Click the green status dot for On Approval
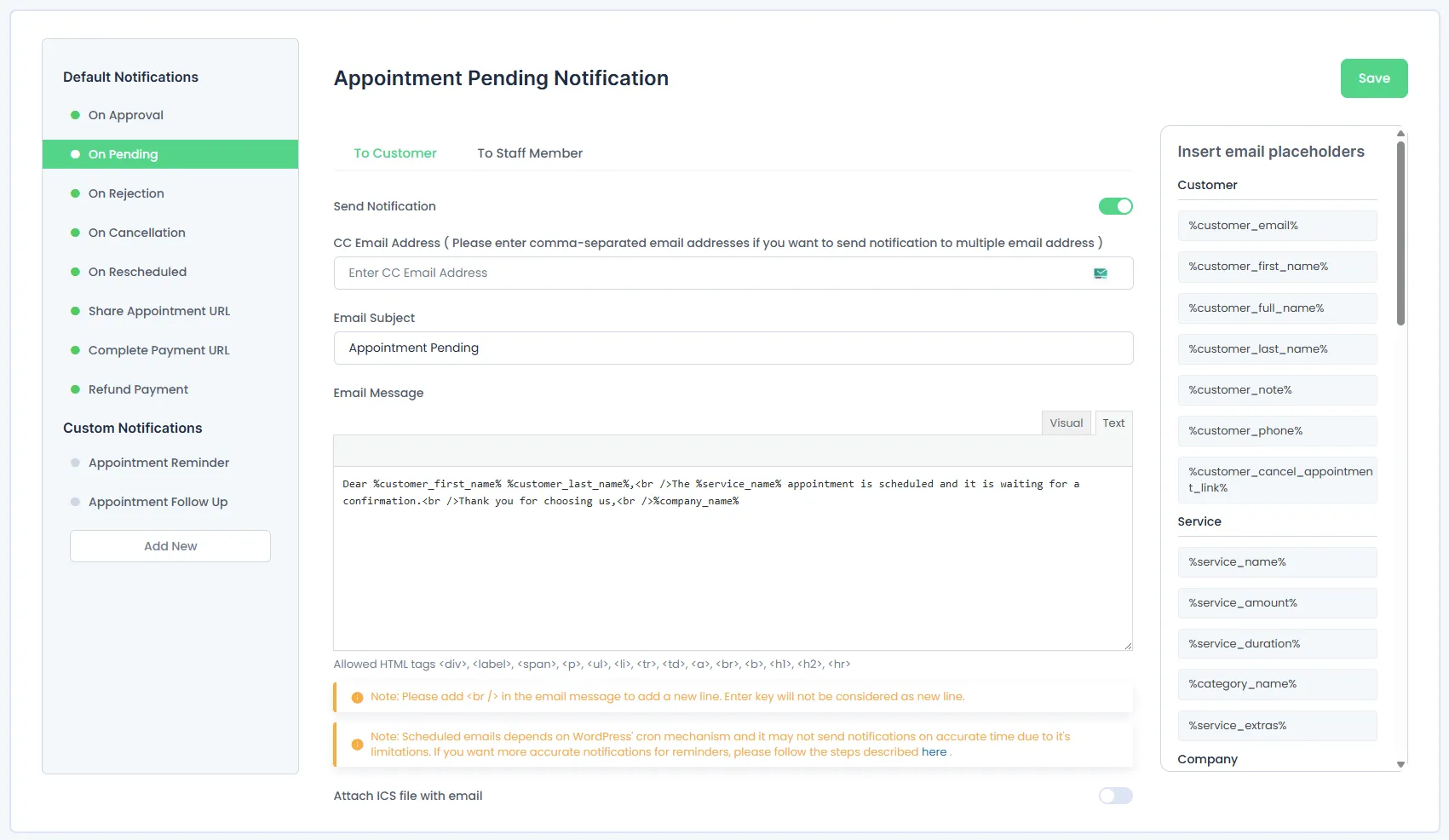Screen dimensions: 1449x840 coord(75,115)
